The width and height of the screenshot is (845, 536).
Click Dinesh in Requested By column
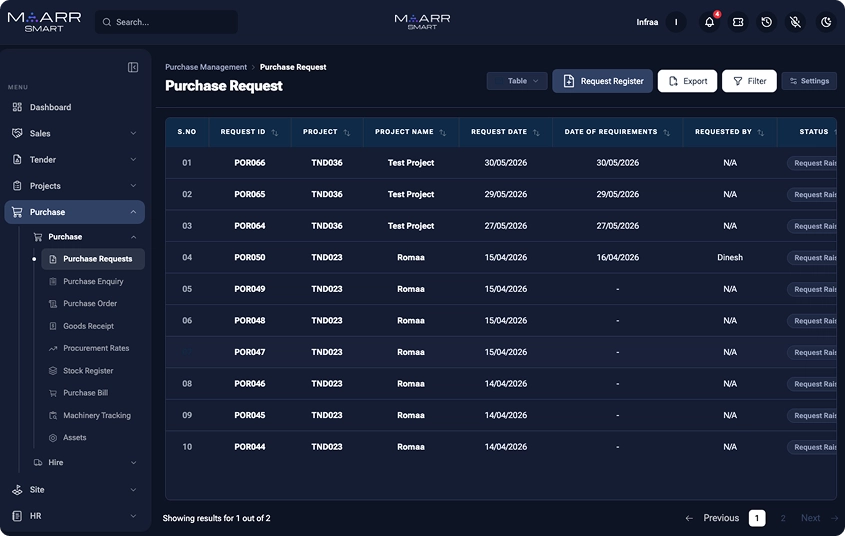730,257
